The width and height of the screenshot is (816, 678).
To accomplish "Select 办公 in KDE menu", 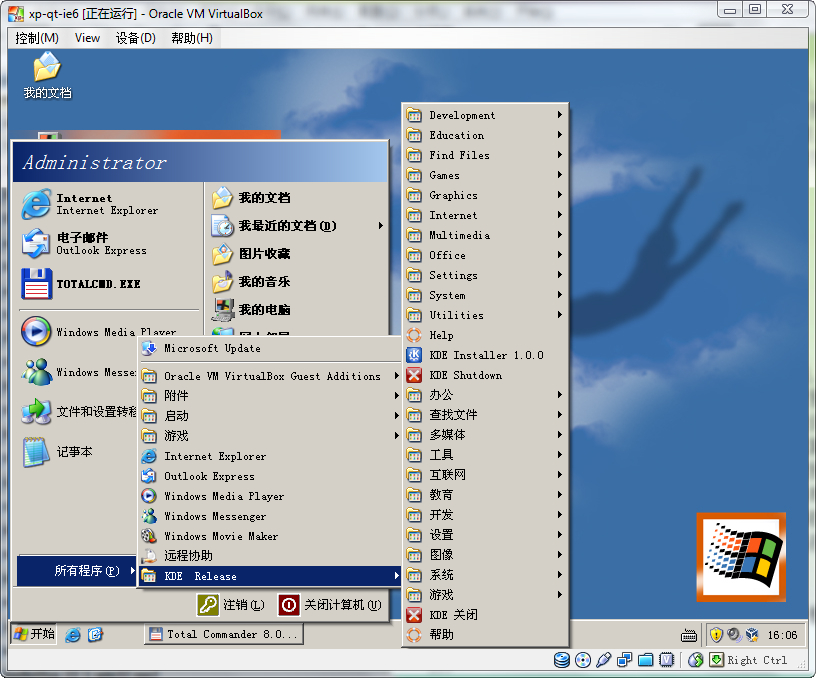I will (485, 395).
